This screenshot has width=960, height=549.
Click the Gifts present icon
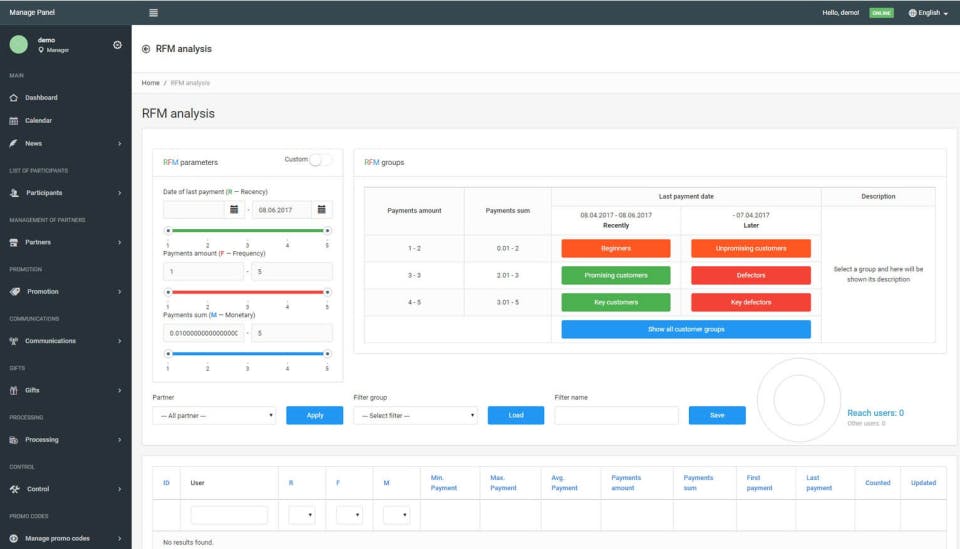[x=13, y=390]
